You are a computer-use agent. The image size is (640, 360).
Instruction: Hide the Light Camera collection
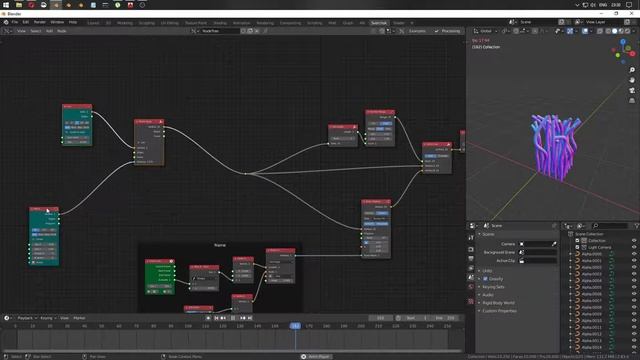pos(634,247)
